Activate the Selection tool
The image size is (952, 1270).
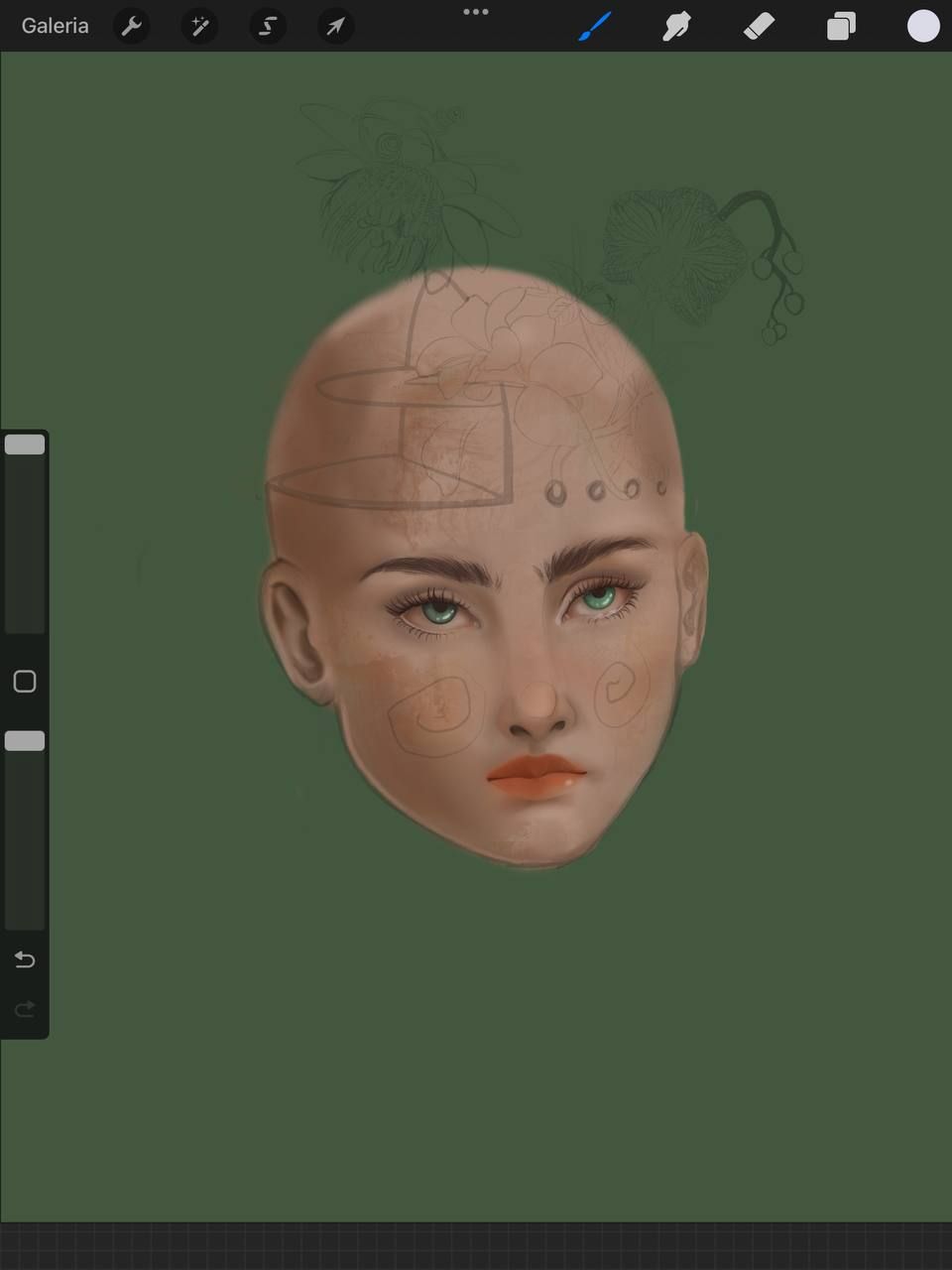coord(268,26)
